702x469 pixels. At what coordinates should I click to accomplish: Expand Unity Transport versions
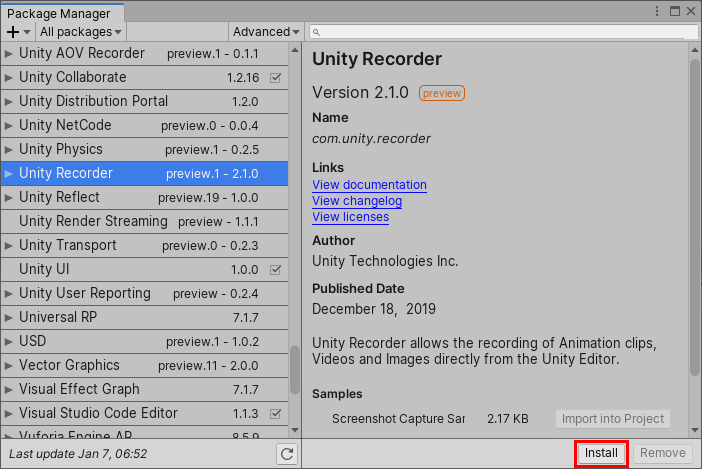click(9, 246)
